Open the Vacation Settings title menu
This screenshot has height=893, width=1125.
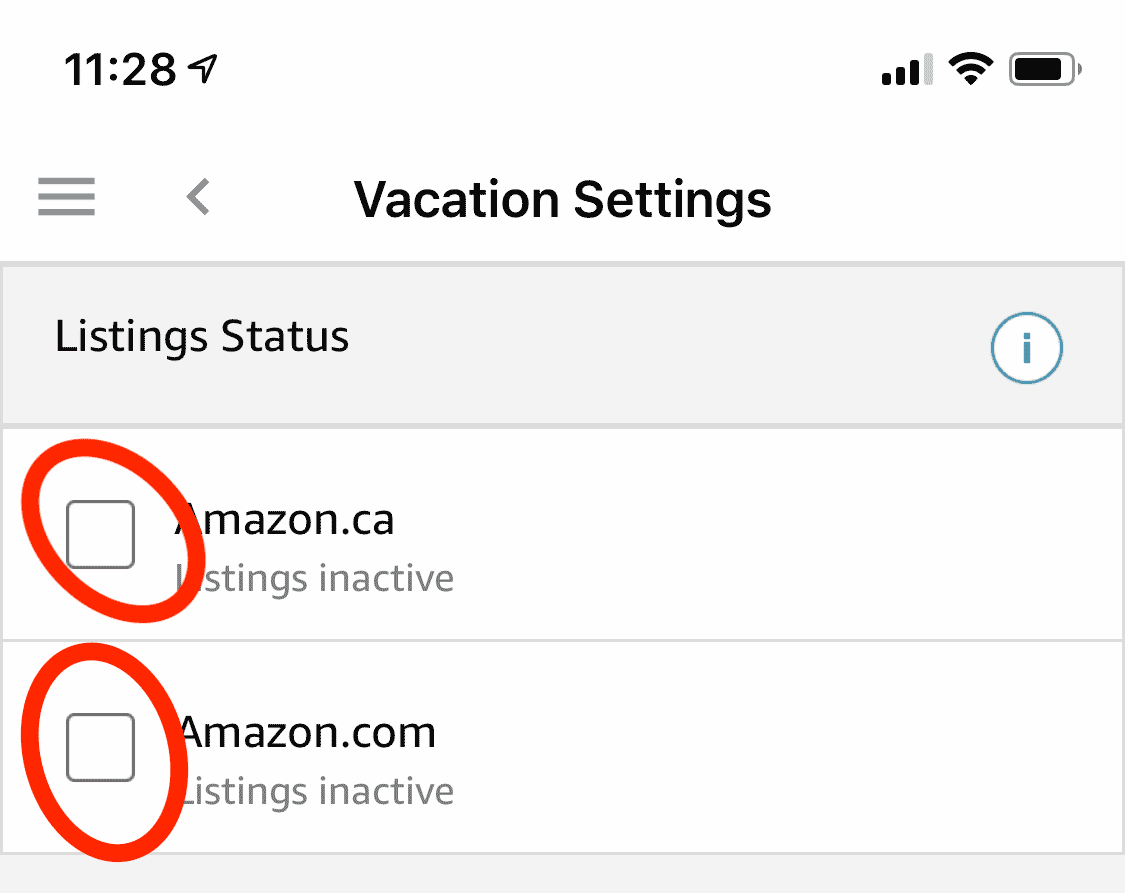562,199
